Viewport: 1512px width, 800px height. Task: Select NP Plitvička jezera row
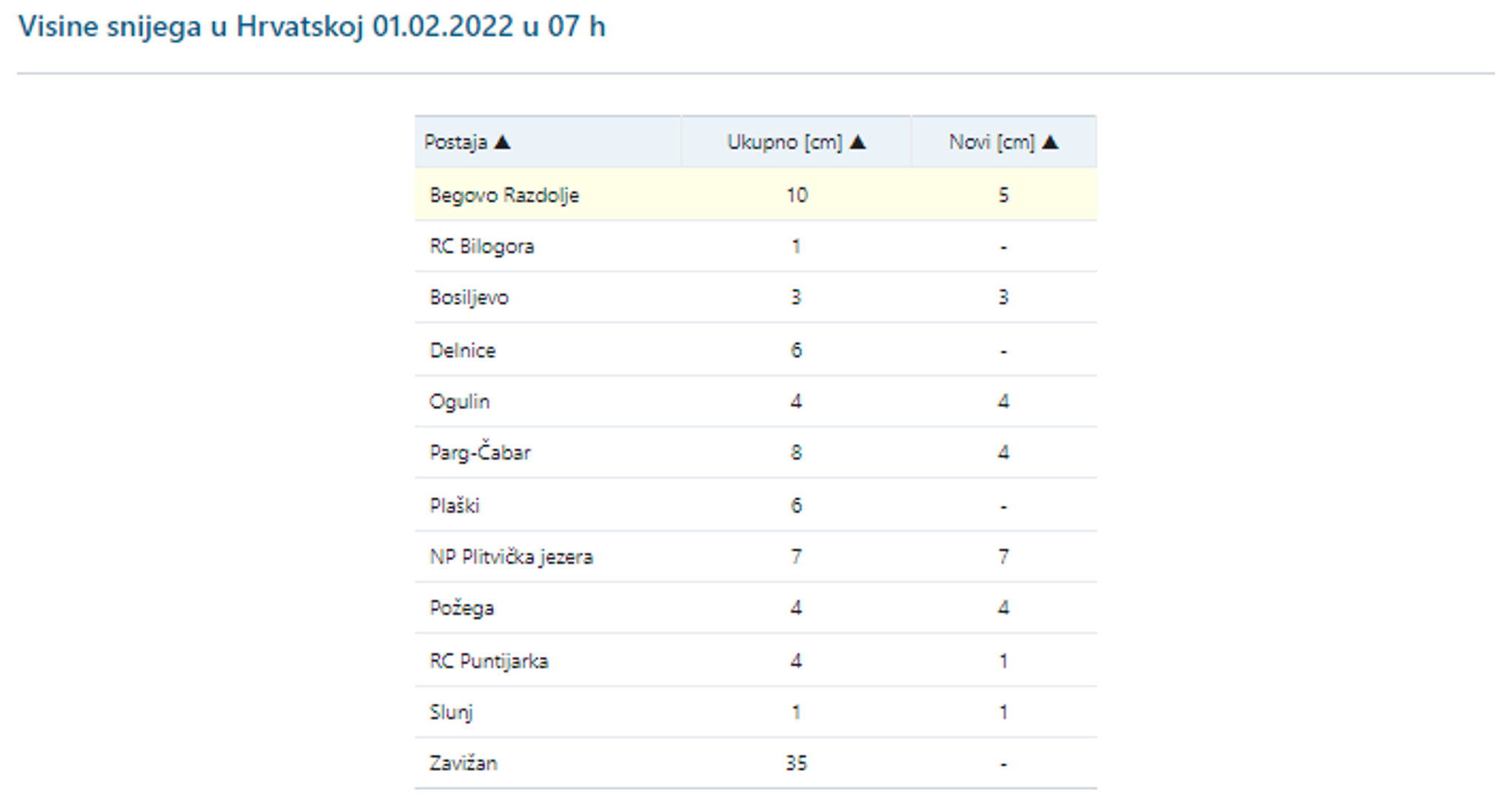click(x=511, y=557)
